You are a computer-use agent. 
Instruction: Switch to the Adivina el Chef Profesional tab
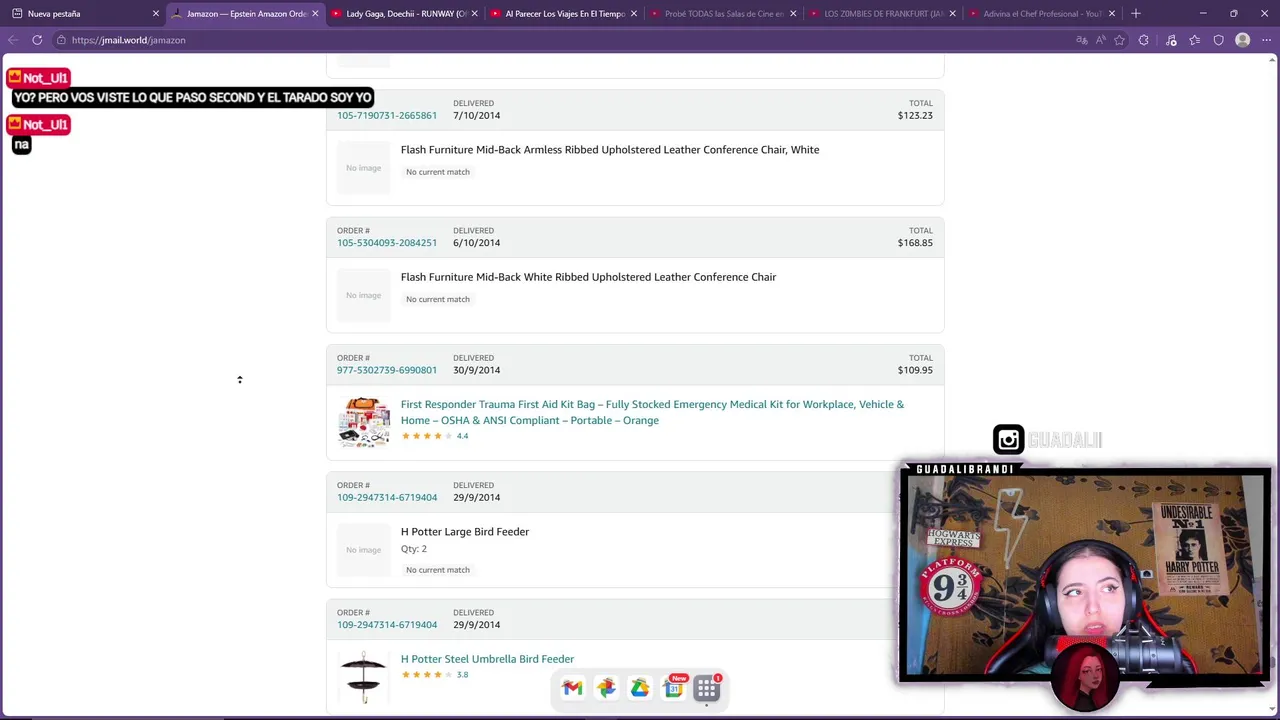point(1041,14)
